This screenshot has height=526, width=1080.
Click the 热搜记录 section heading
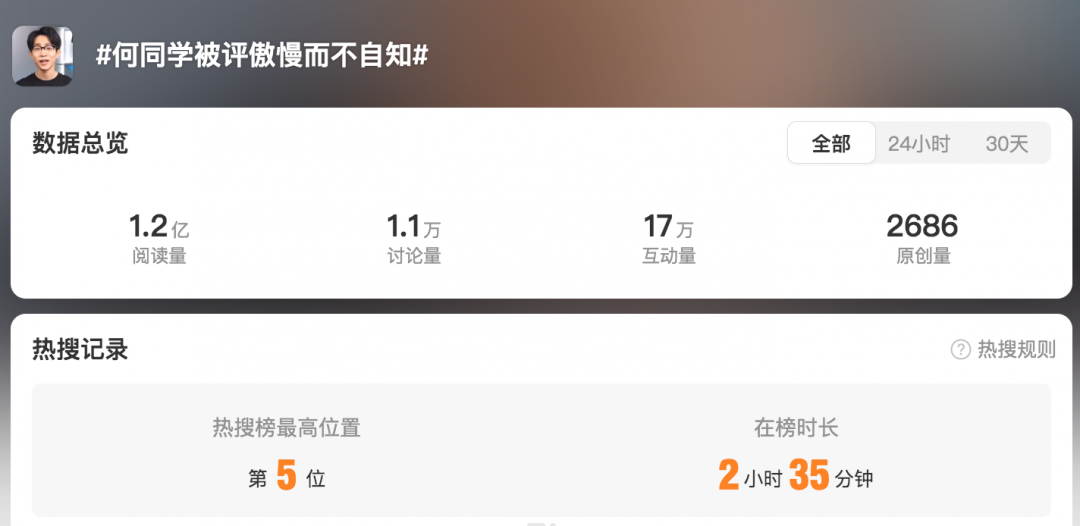click(x=80, y=350)
